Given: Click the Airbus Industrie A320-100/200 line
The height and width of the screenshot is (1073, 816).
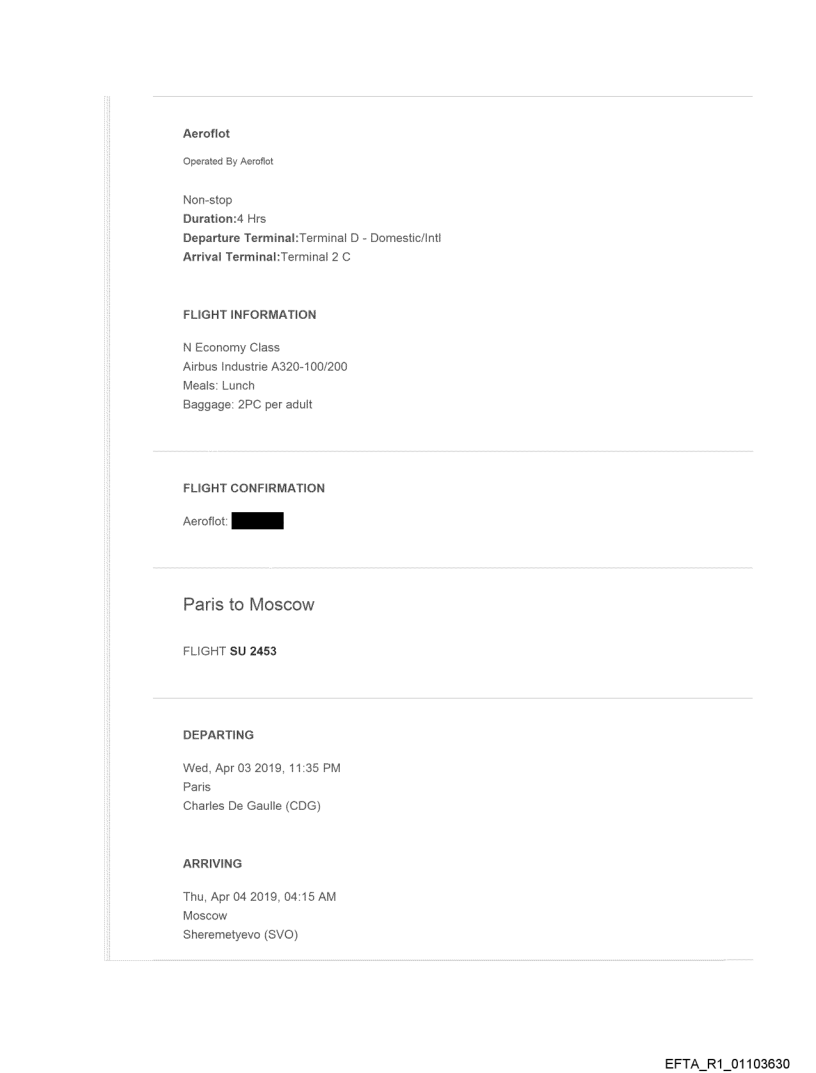Looking at the screenshot, I should point(265,367).
